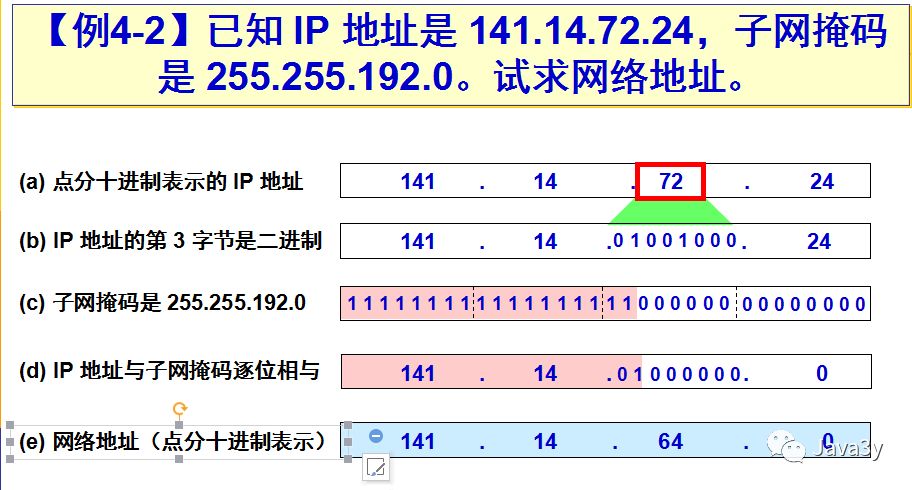Click the binary 01001000 in row (b)

tap(675, 240)
